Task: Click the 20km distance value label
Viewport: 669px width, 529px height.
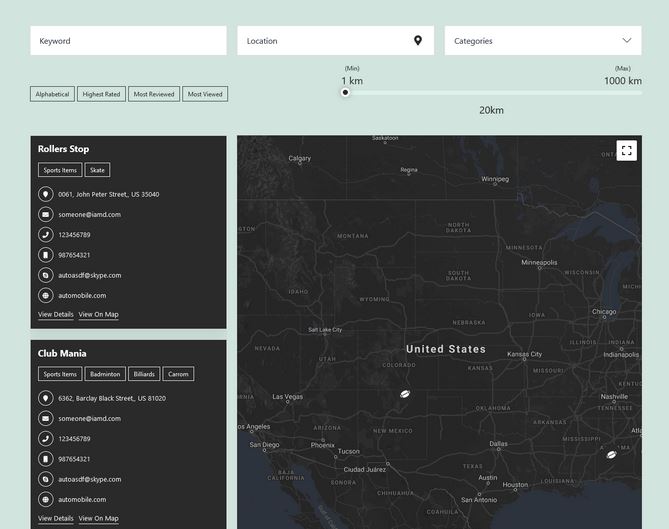Action: (491, 110)
